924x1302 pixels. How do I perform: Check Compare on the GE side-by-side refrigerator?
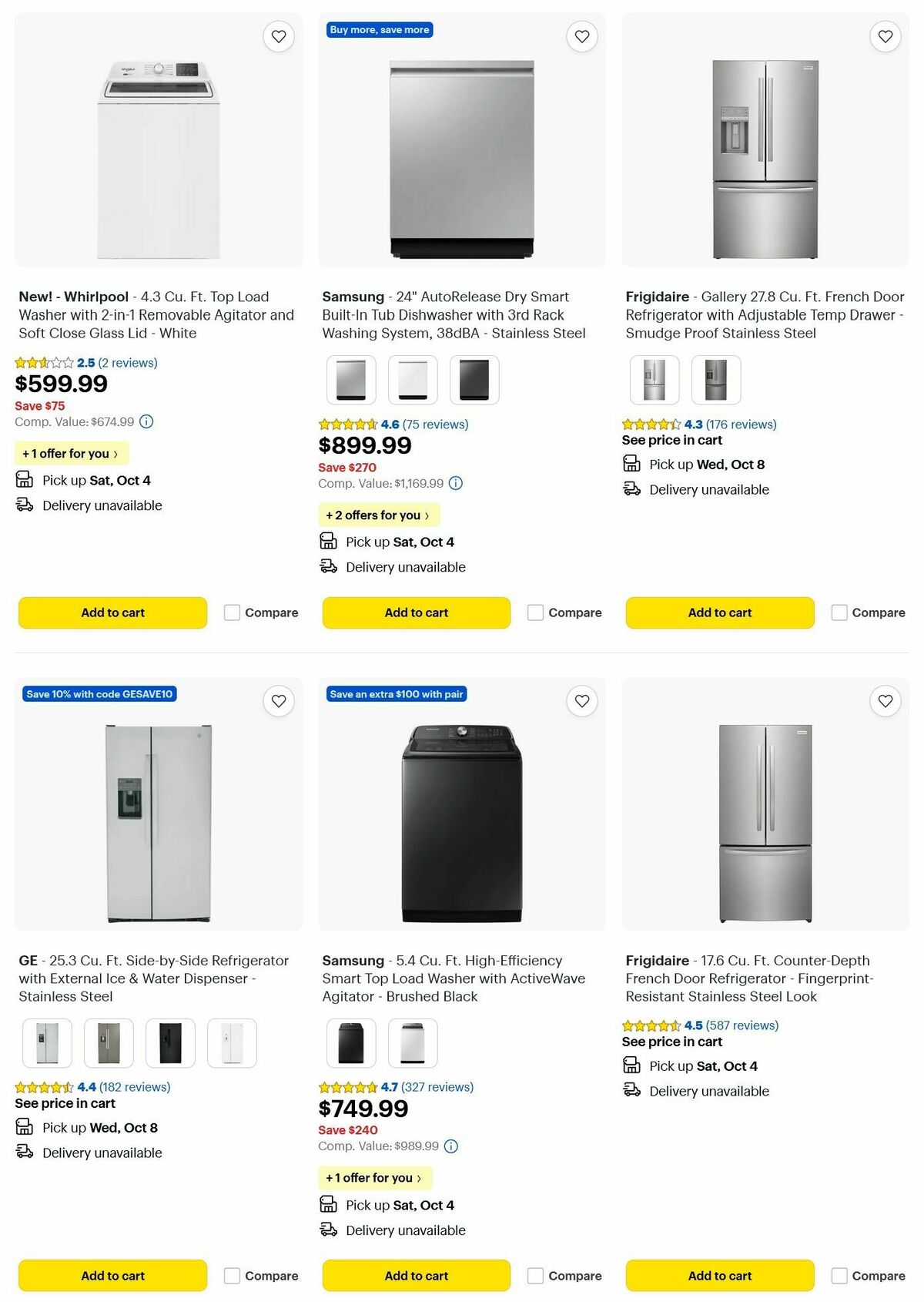click(232, 1275)
